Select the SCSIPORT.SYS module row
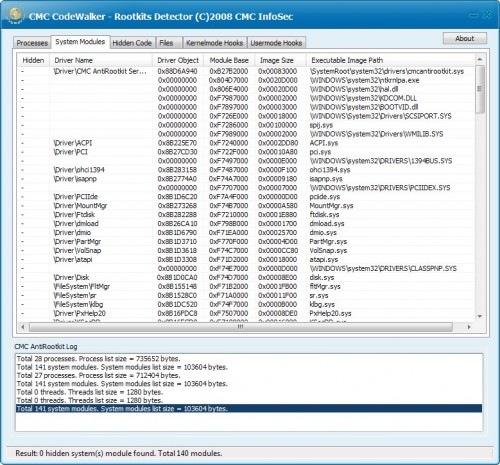Viewport: 500px width, 465px height. click(x=246, y=116)
